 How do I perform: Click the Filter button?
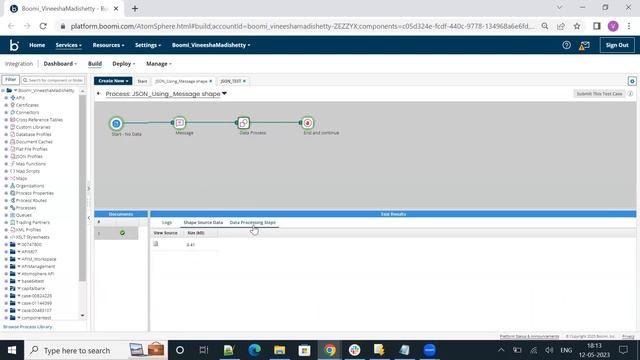coord(11,80)
